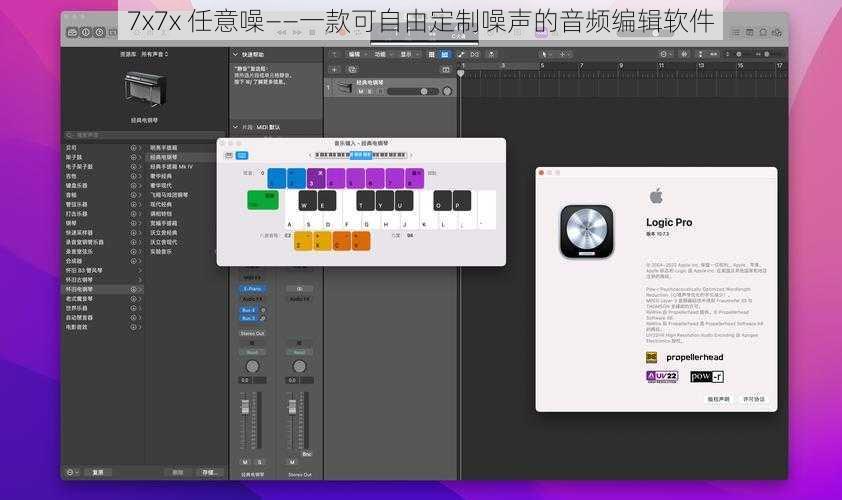This screenshot has height=500, width=842.
Task: Open the 显示 menu in tracks area
Action: 407,54
